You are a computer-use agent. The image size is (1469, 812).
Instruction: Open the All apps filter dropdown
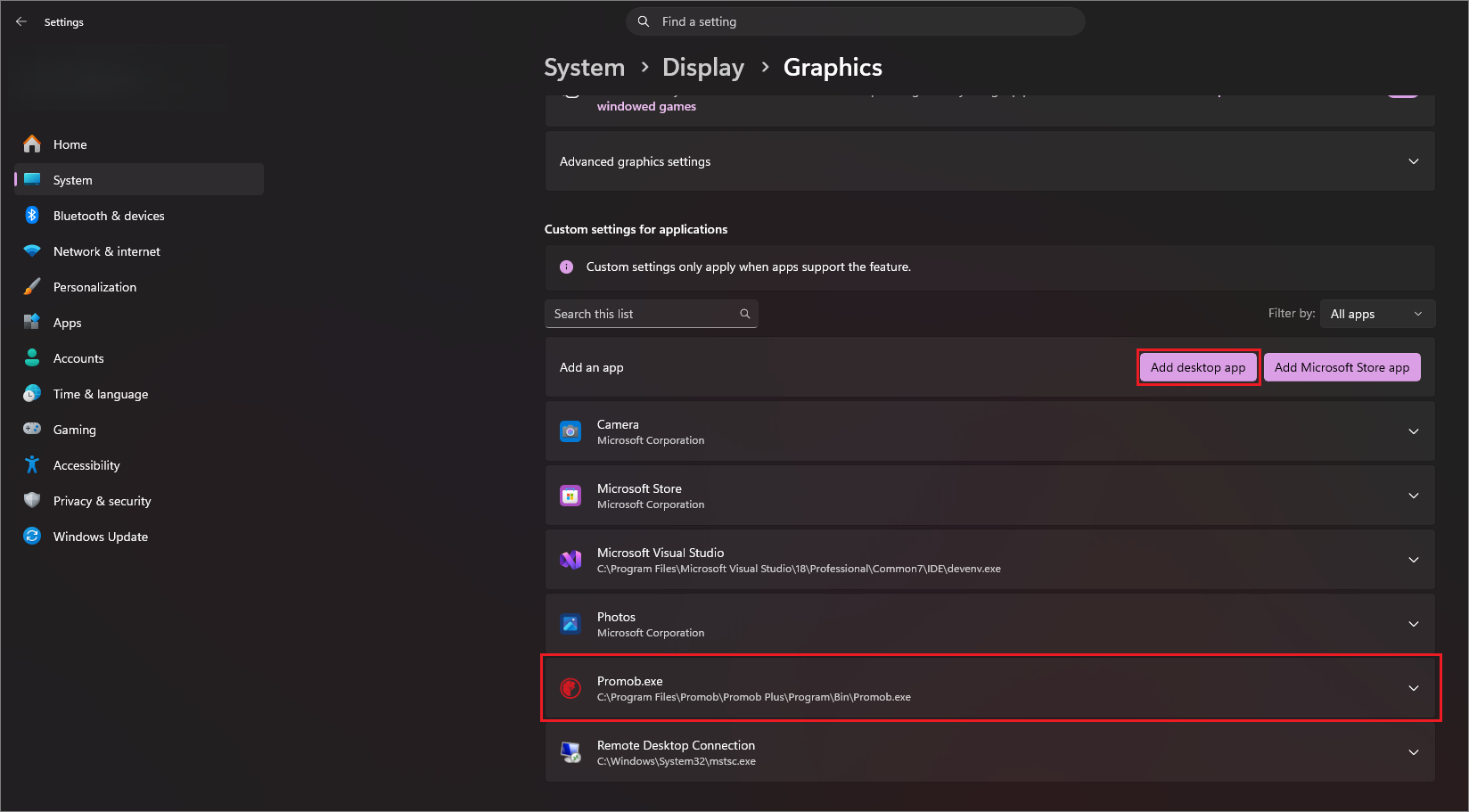(x=1377, y=314)
